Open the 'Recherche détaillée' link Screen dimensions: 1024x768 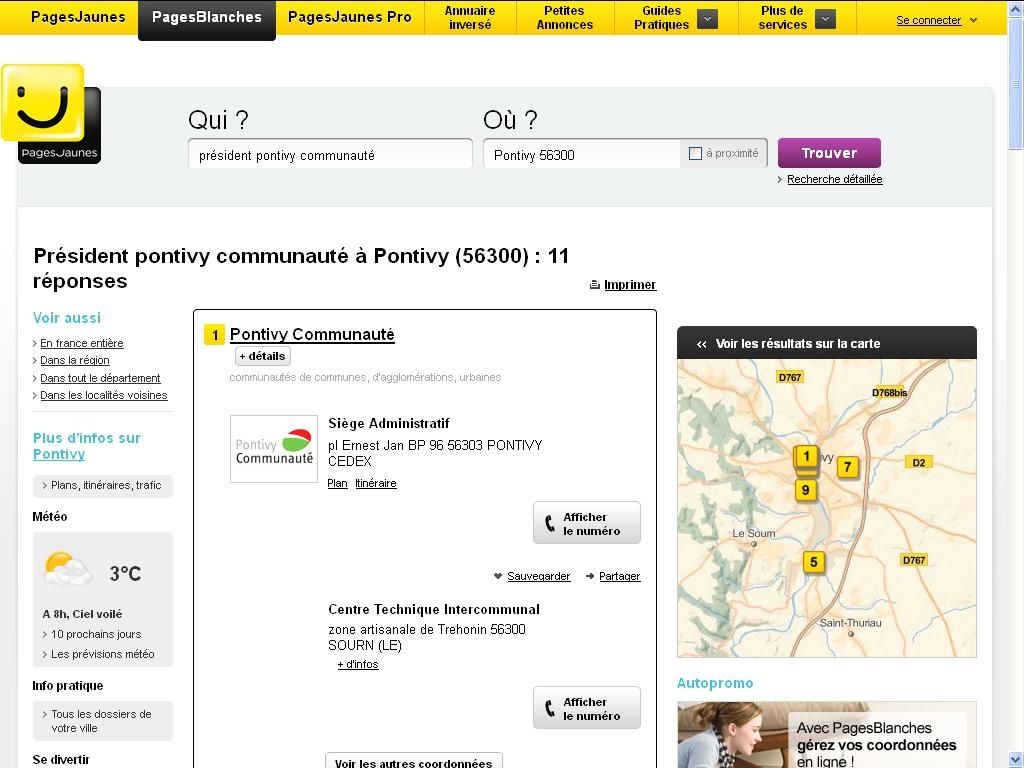point(835,179)
